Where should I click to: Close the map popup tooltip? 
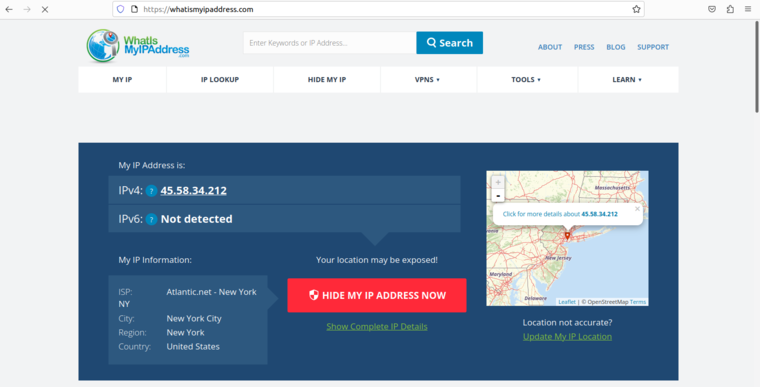click(x=637, y=209)
